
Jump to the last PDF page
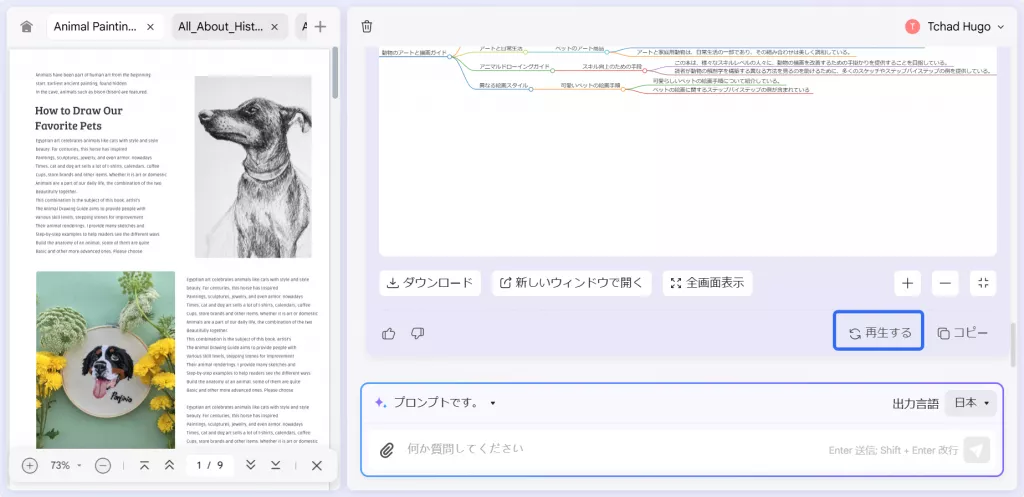(x=276, y=466)
